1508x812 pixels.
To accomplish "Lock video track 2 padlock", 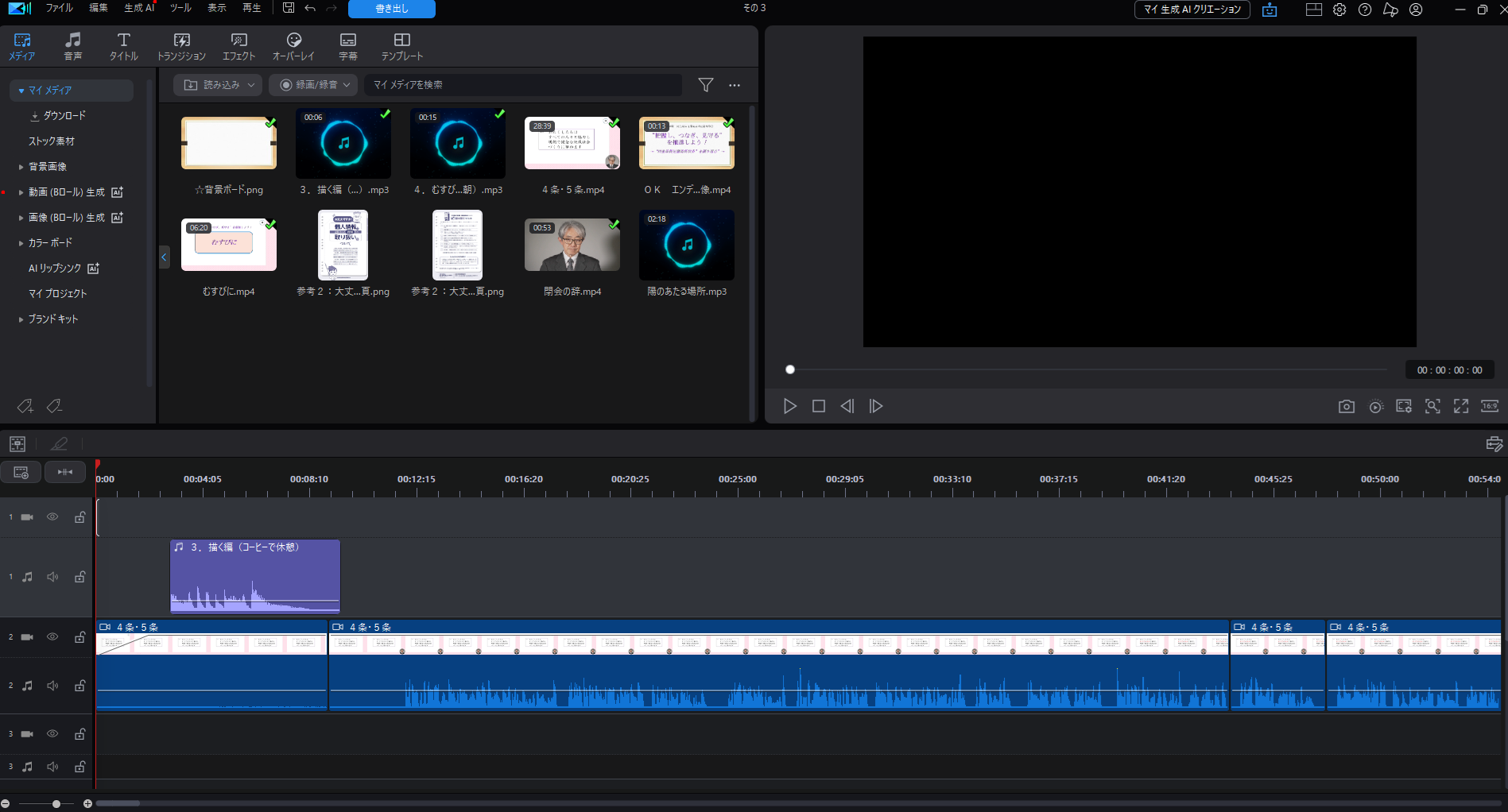I will point(80,637).
